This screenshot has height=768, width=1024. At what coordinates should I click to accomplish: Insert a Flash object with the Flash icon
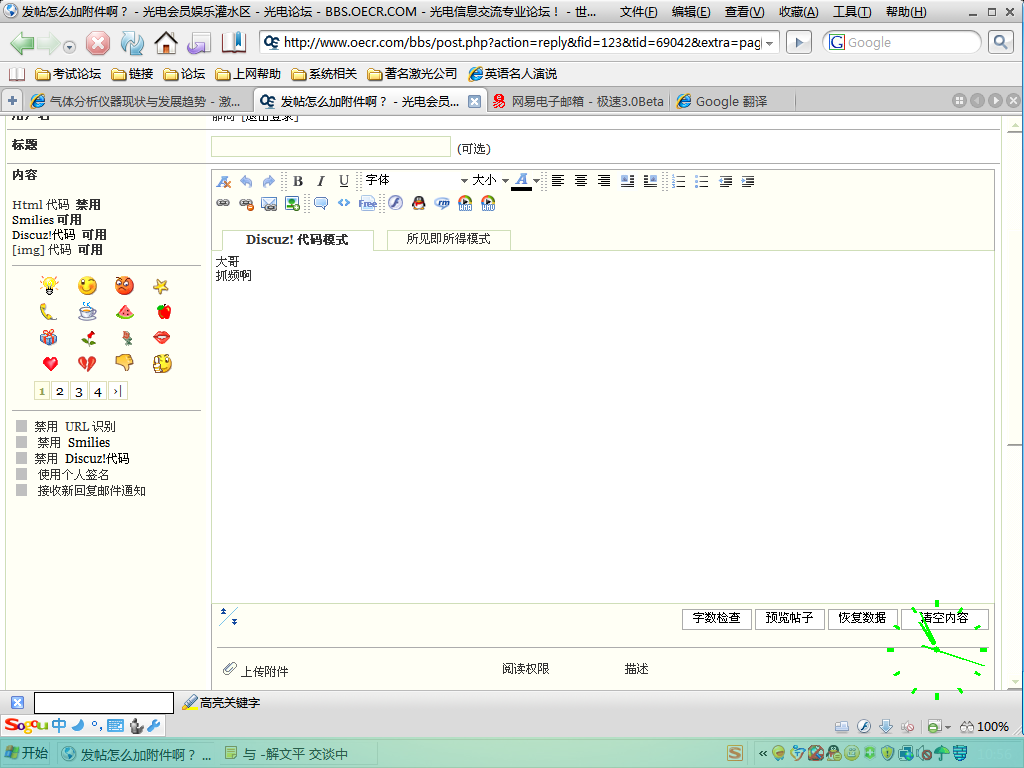[396, 203]
